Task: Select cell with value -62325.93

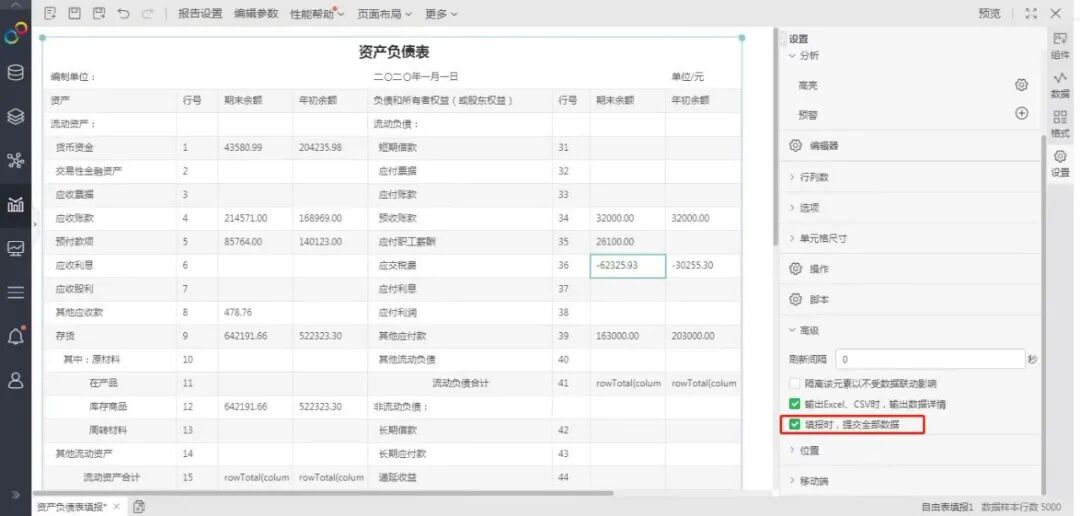Action: [x=627, y=265]
